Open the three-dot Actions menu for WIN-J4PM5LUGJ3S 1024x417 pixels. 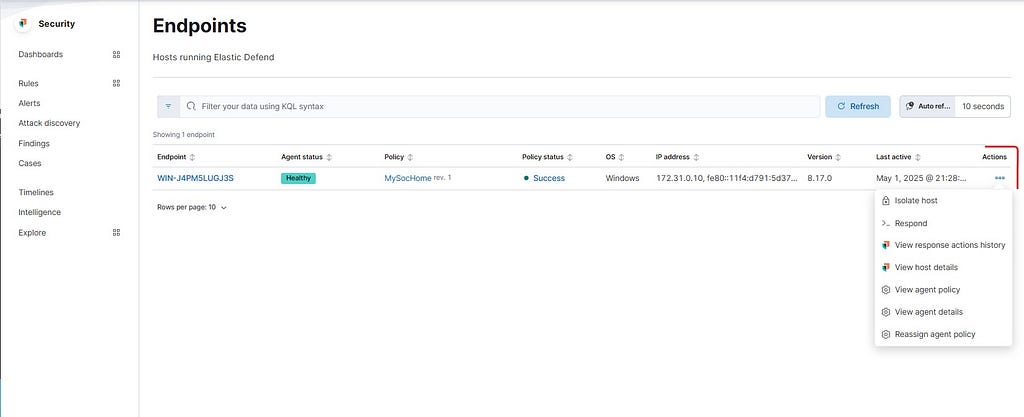pos(1000,178)
